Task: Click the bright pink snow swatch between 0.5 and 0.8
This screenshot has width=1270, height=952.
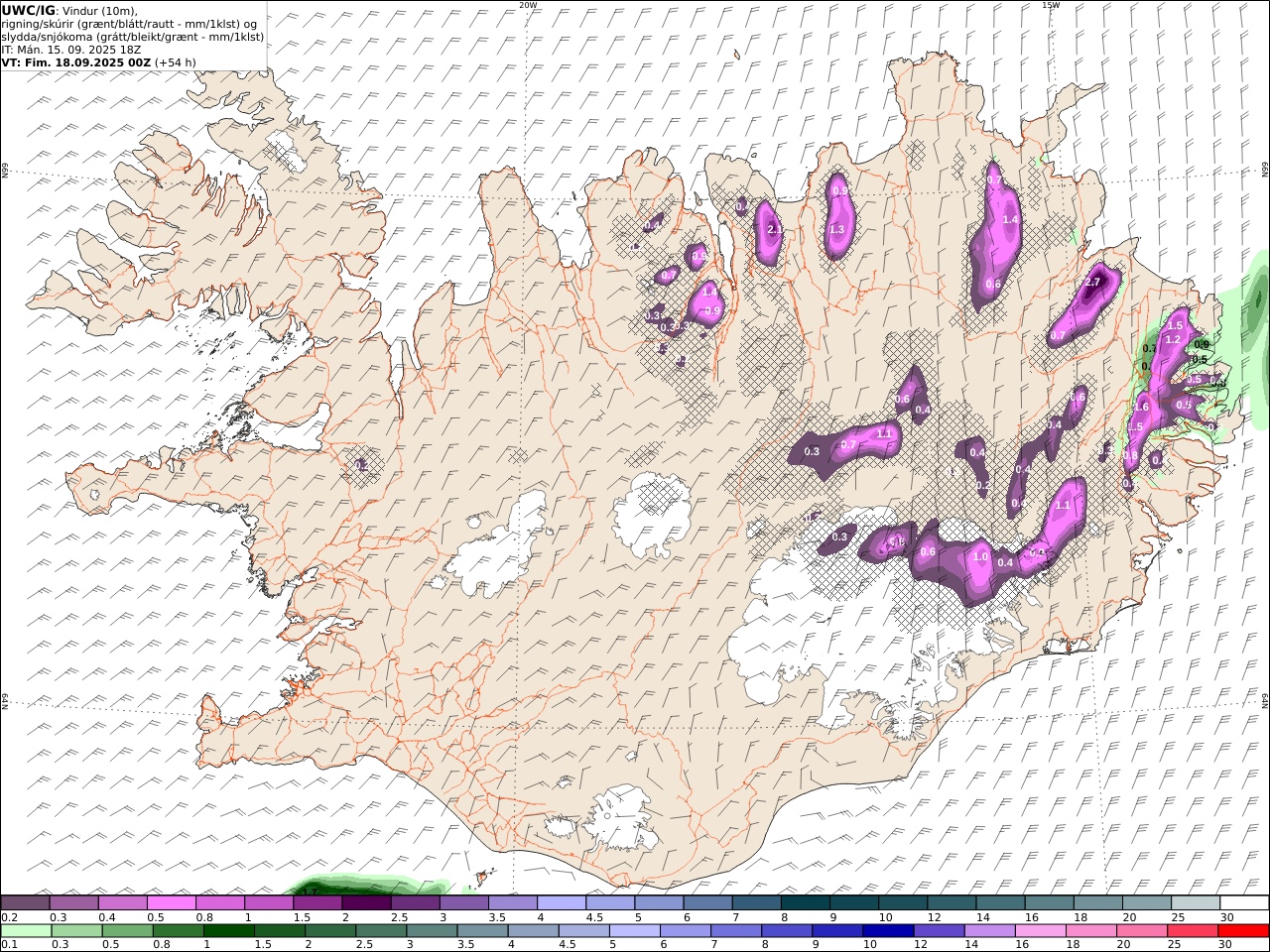Action: 172,903
